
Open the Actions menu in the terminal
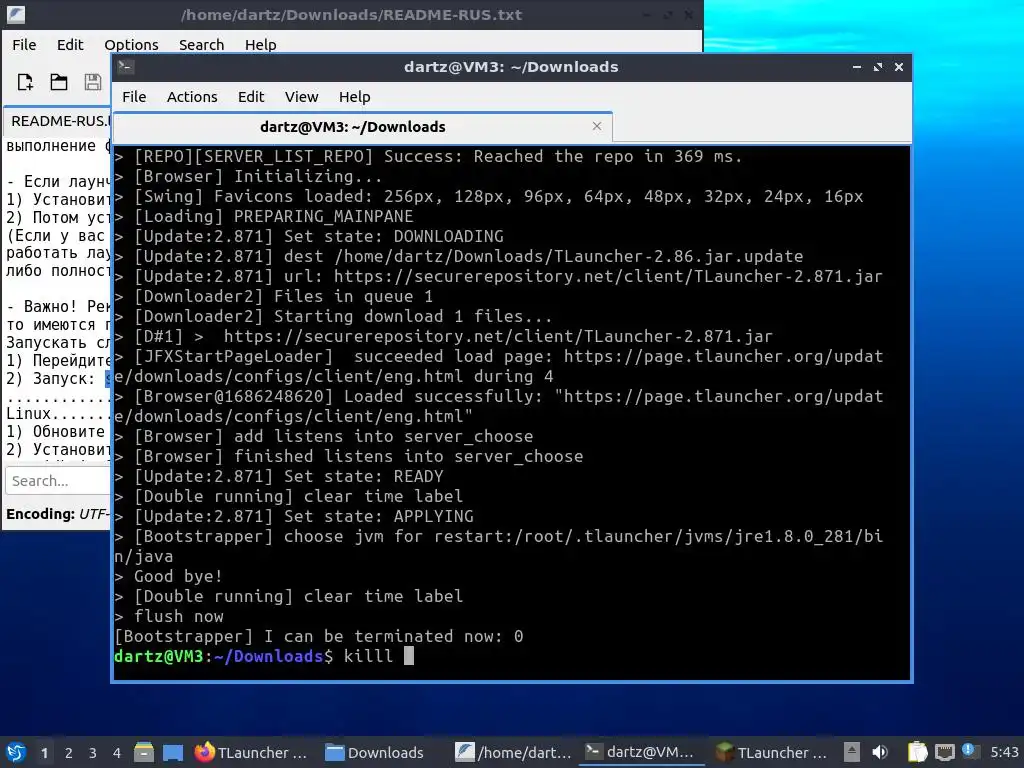coord(192,97)
